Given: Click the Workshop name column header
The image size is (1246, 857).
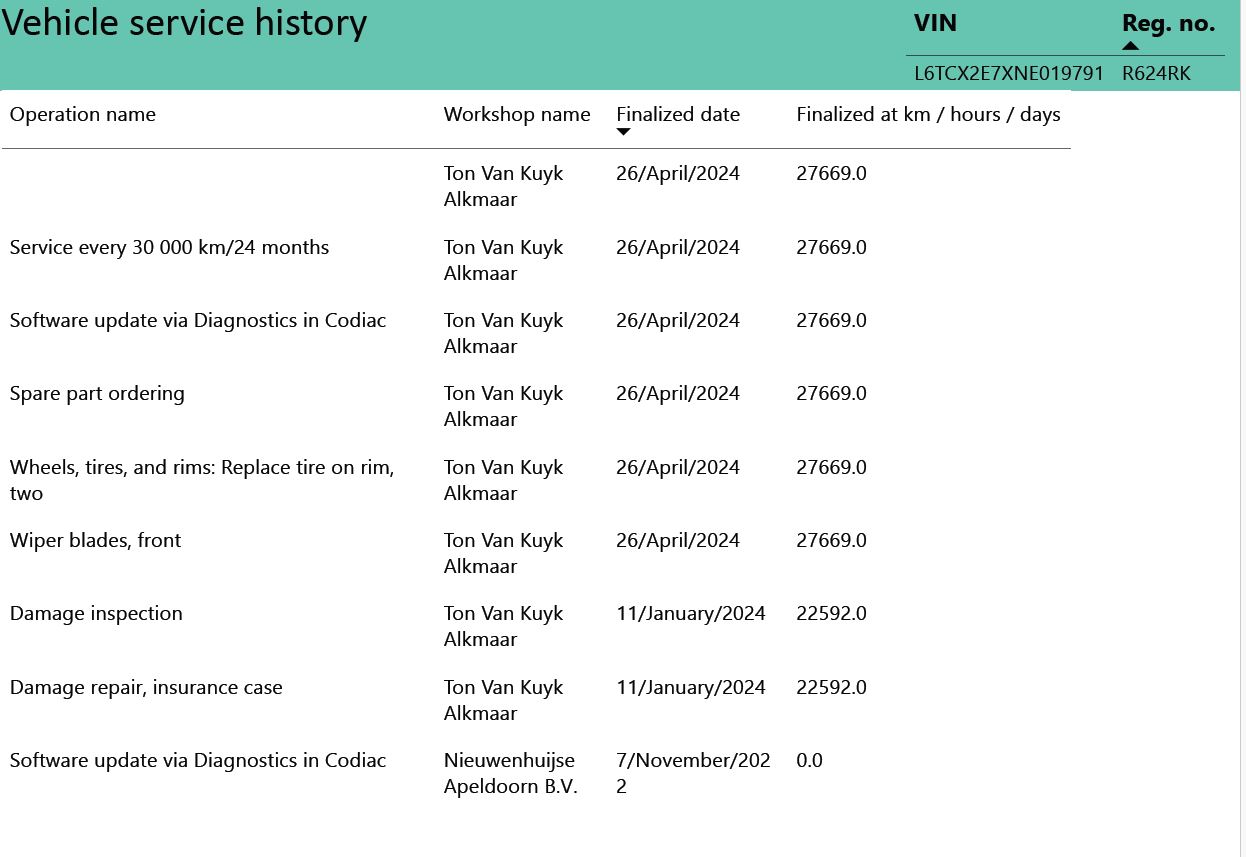Looking at the screenshot, I should pos(517,114).
